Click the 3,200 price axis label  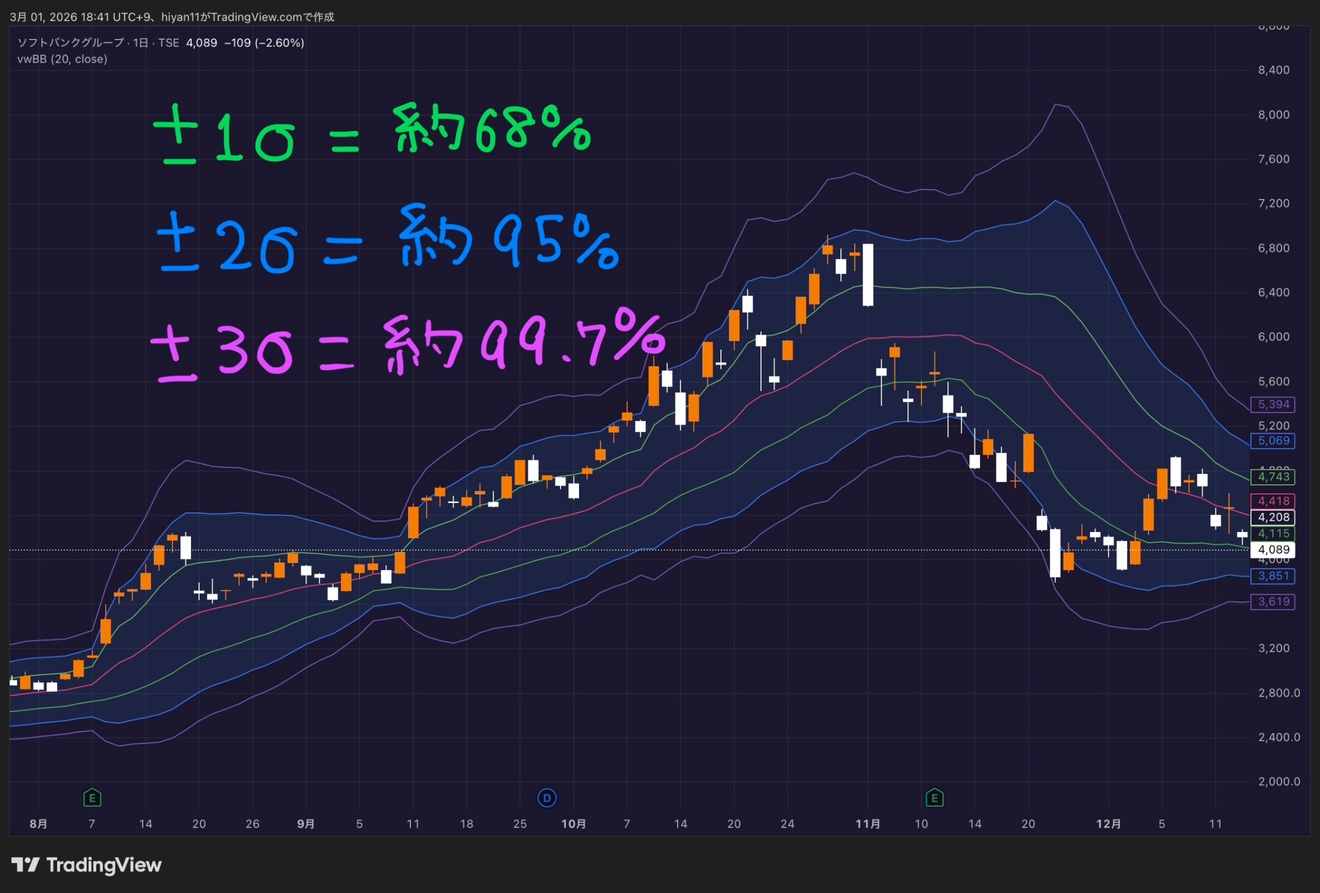click(1272, 648)
